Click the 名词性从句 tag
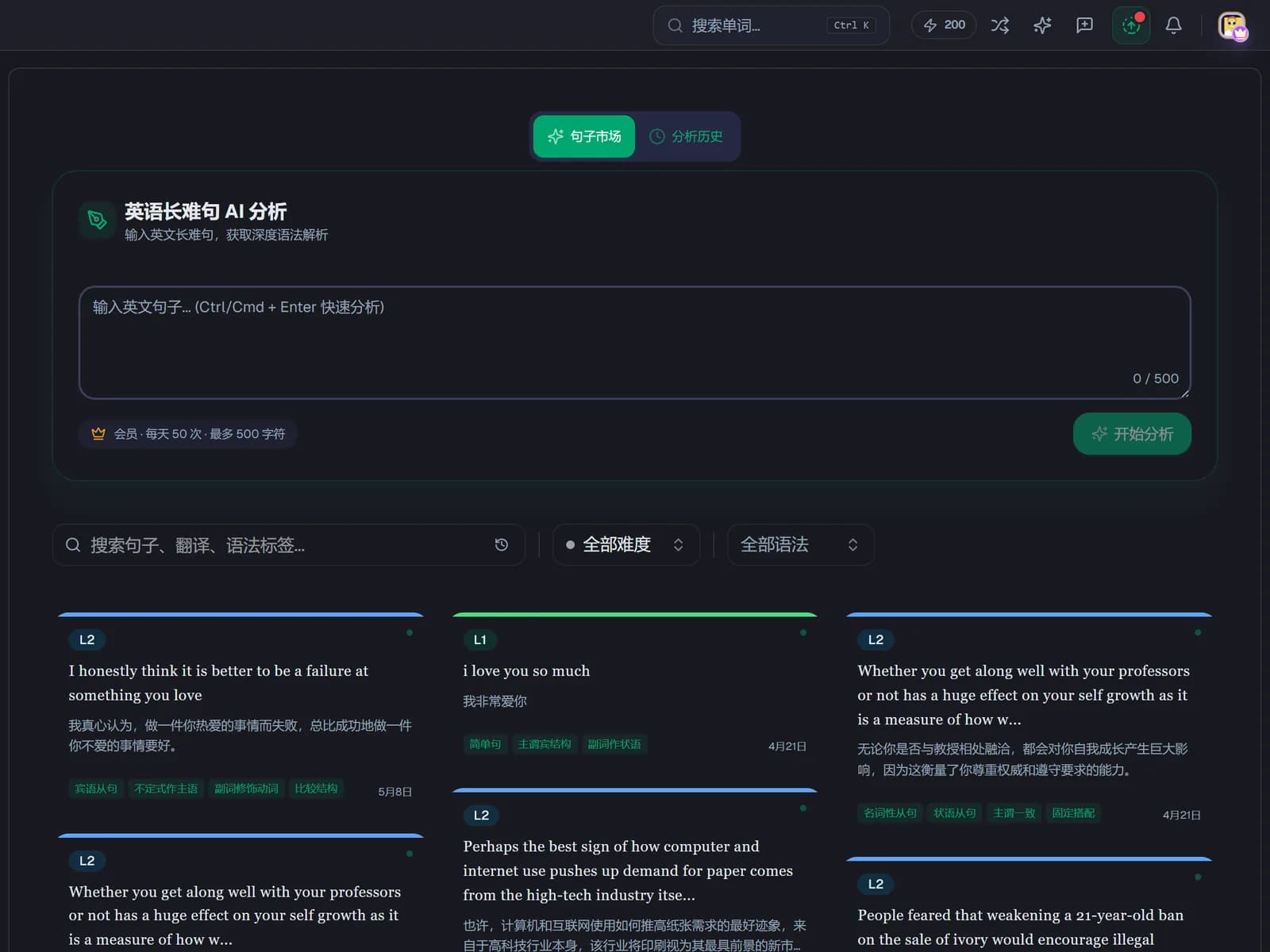 (890, 813)
